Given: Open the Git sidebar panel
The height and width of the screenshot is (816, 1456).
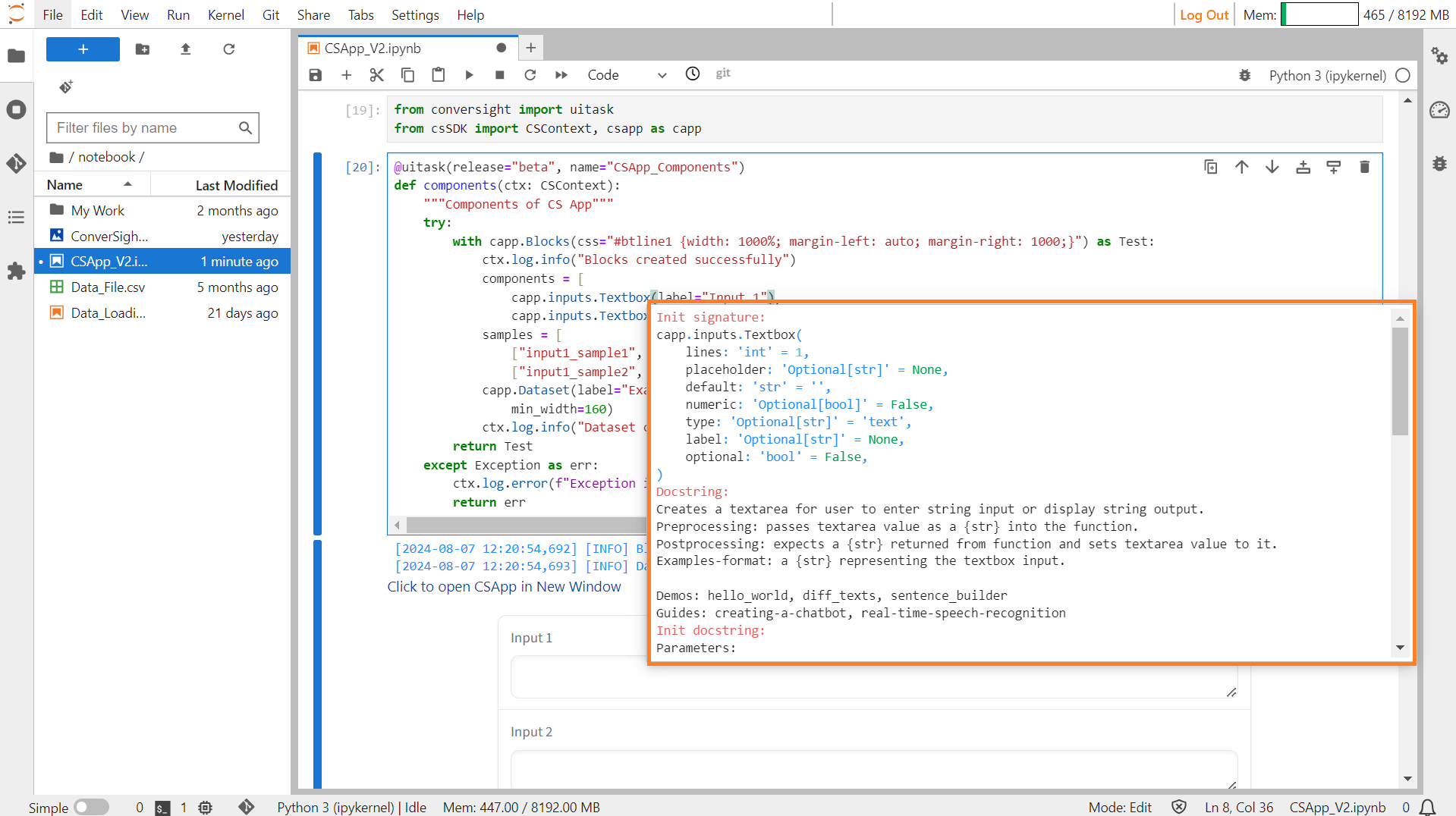Looking at the screenshot, I should 16,163.
